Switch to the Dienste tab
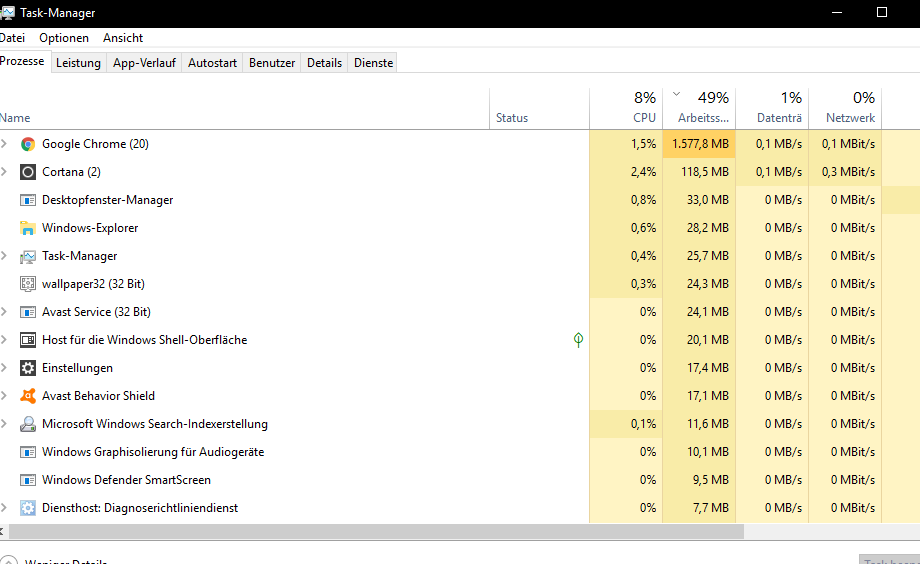Image resolution: width=920 pixels, height=564 pixels. pos(373,63)
